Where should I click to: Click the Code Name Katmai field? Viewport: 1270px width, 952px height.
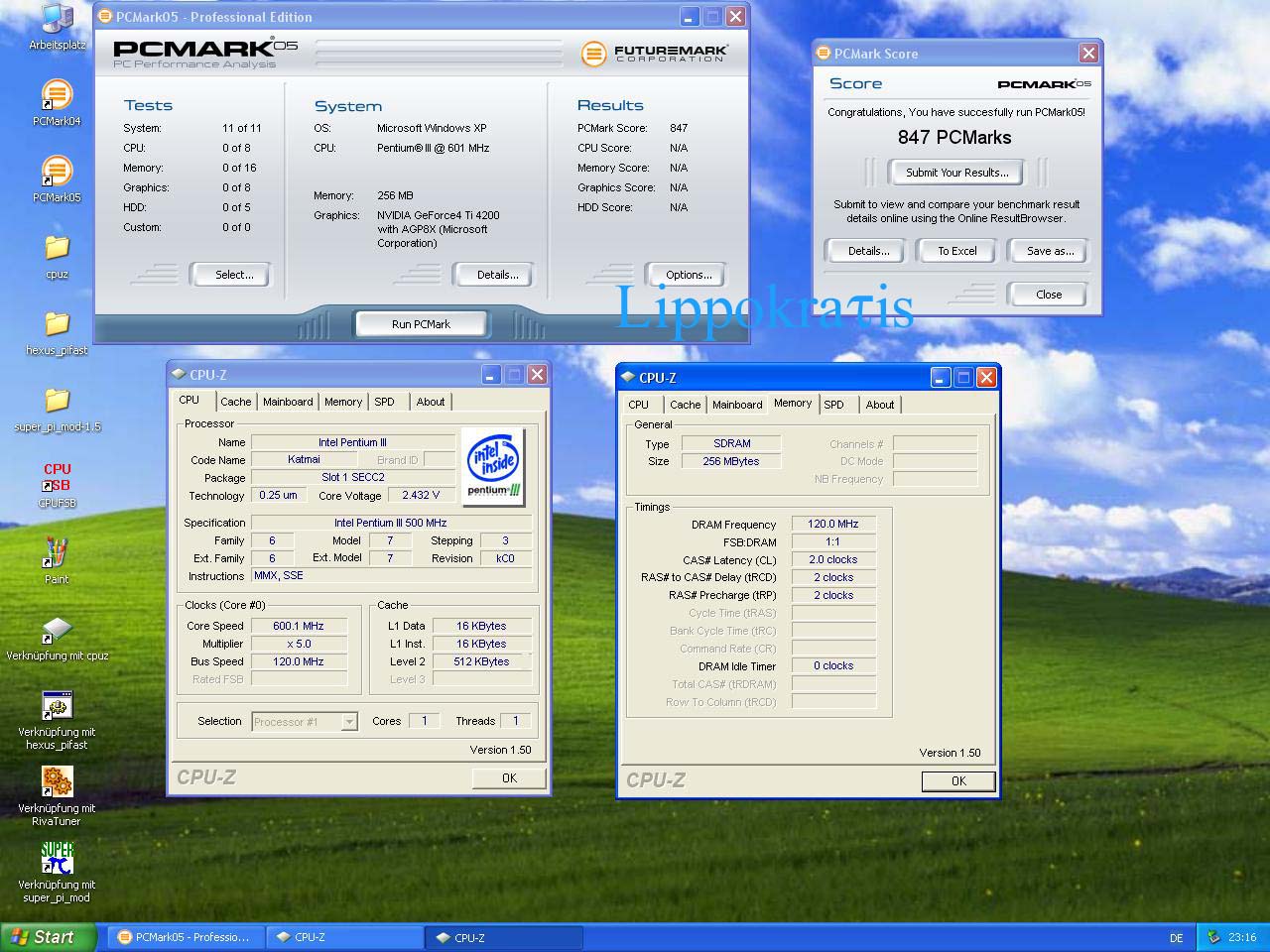click(x=304, y=460)
